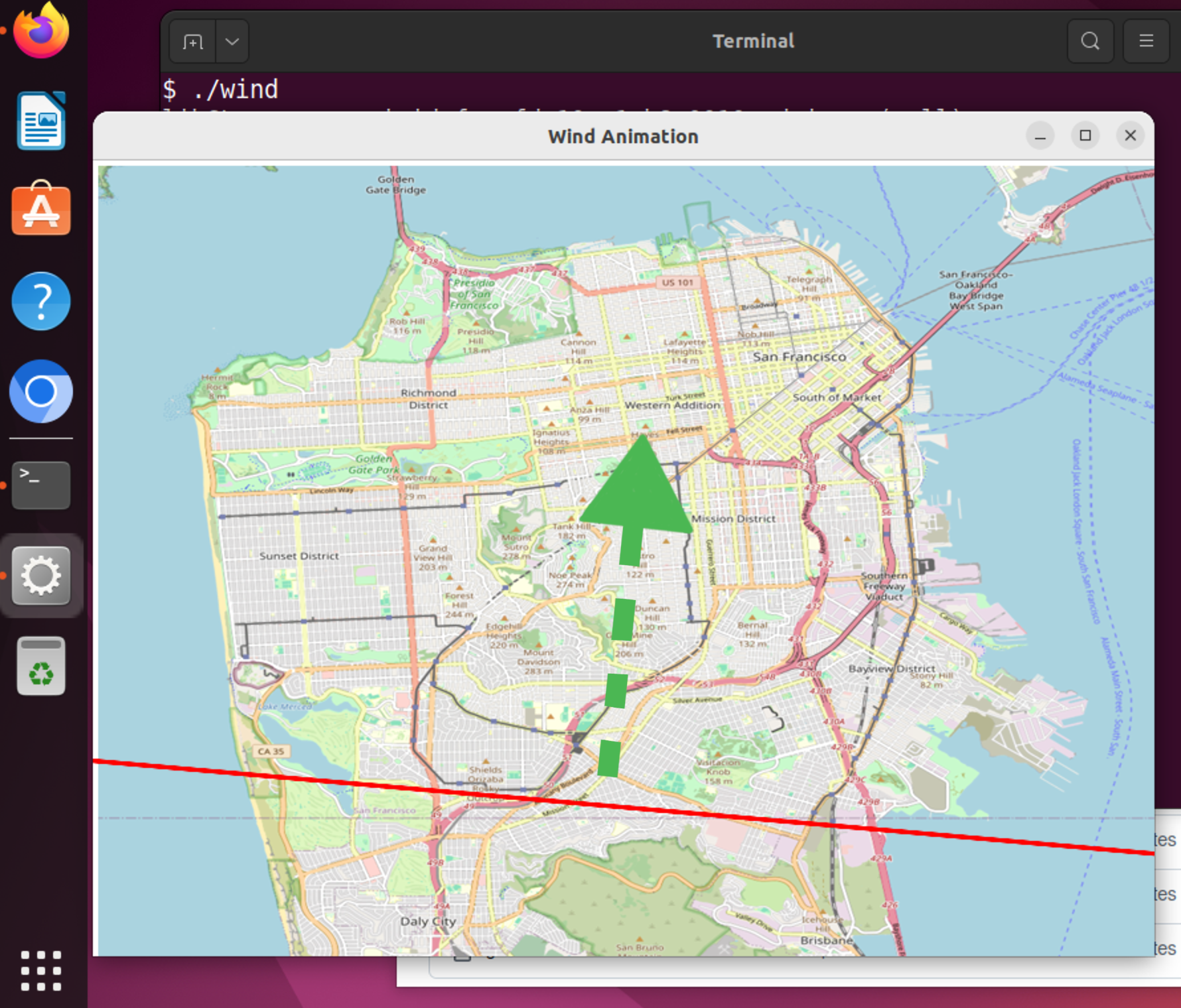The width and height of the screenshot is (1181, 1008).
Task: Minimize the Wind Animation window
Action: 1040,137
